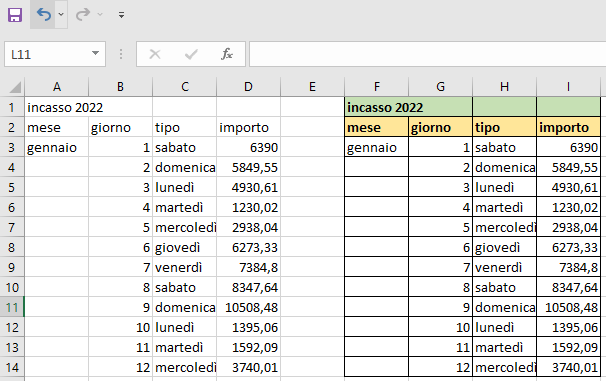
Task: Select column B header
Action: coord(121,87)
